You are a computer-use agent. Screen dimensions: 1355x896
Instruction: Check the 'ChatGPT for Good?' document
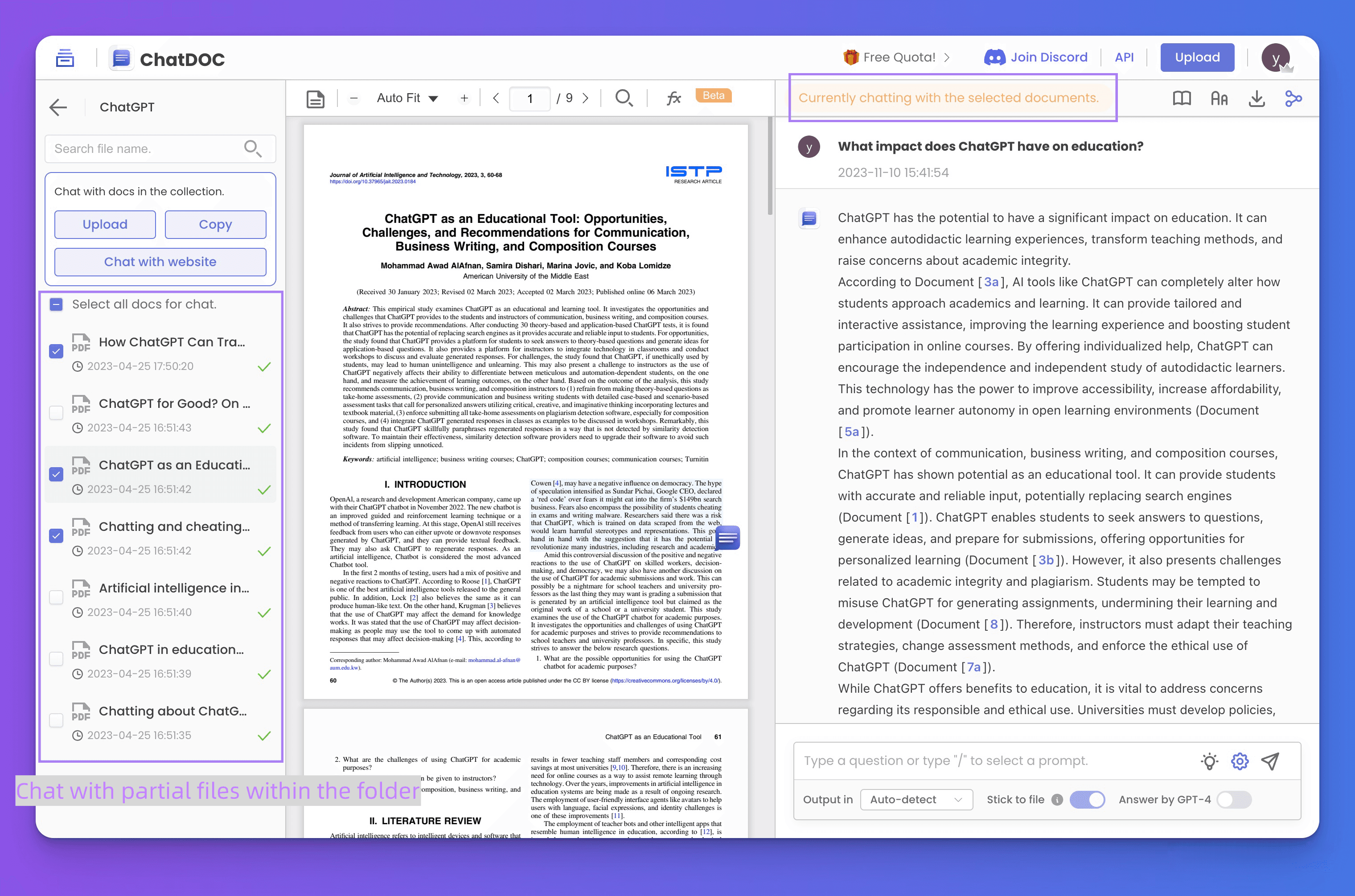point(56,413)
